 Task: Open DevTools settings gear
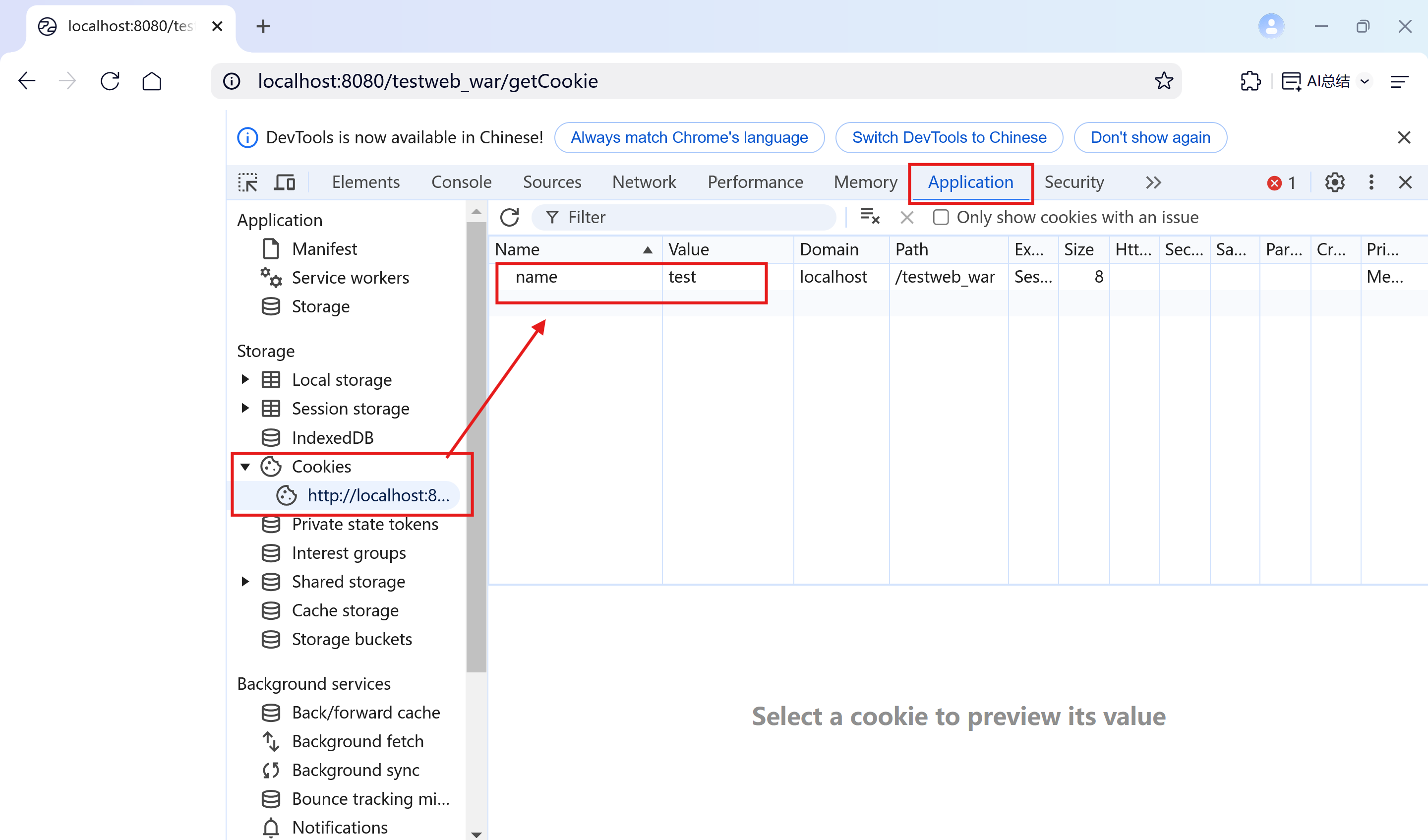[x=1334, y=182]
